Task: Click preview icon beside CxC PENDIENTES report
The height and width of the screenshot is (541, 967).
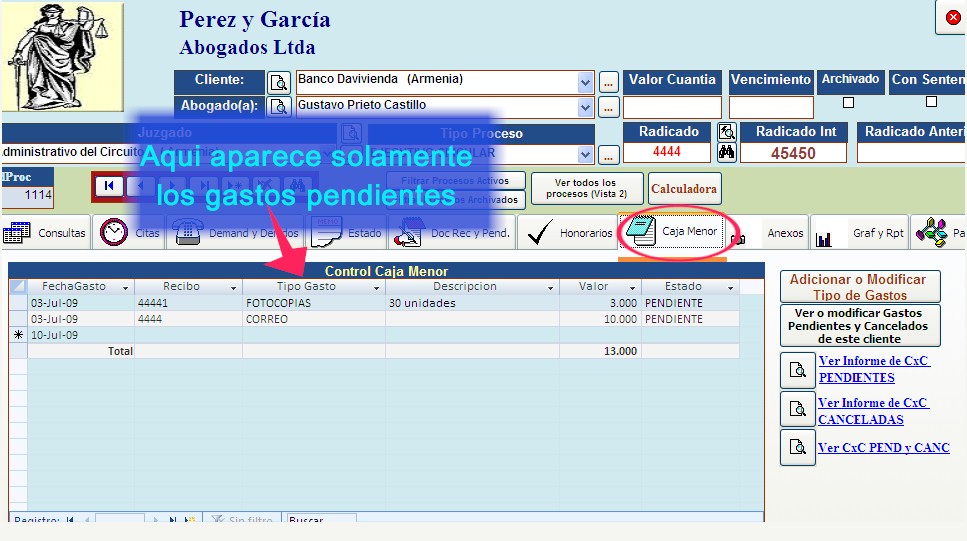Action: point(797,370)
